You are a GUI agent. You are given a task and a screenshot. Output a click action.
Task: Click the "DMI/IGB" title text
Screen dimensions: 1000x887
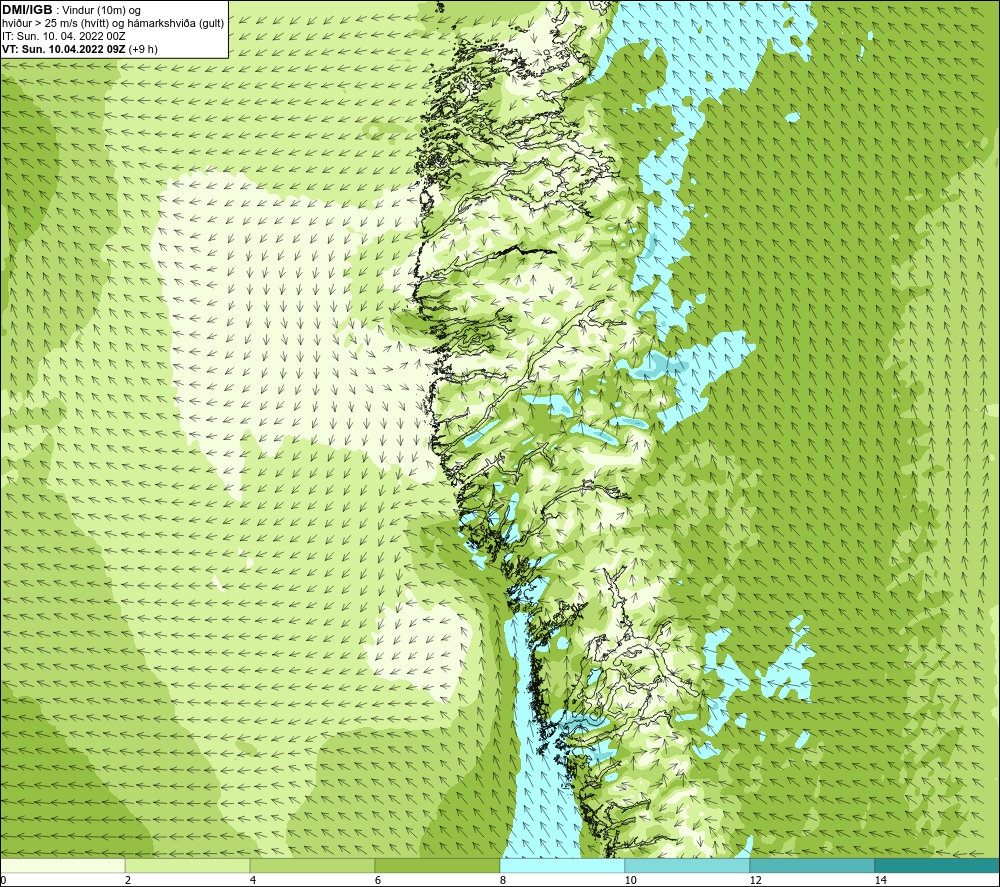(27, 10)
